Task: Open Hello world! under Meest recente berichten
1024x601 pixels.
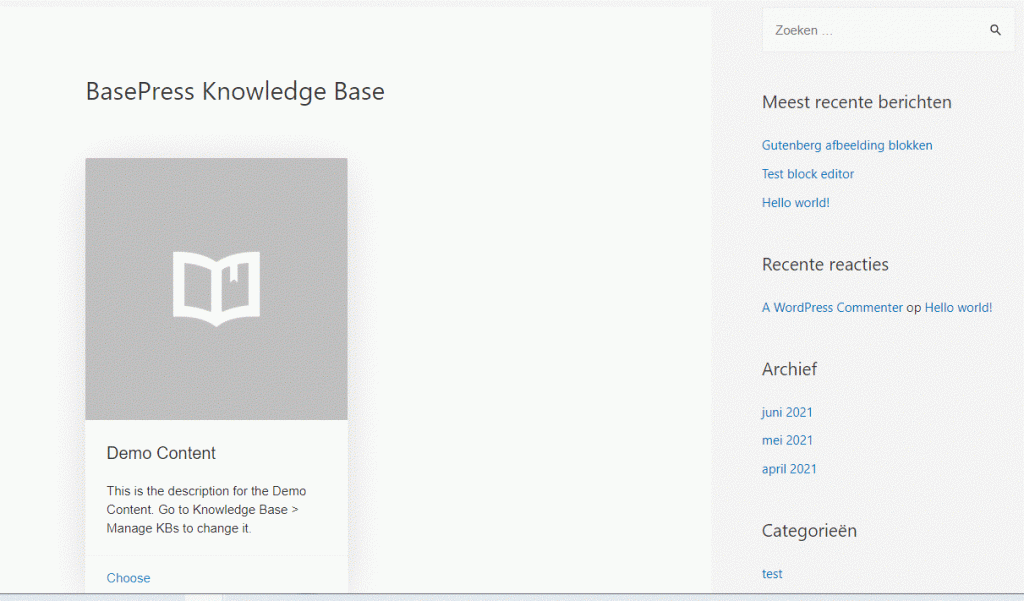Action: pyautogui.click(x=795, y=203)
